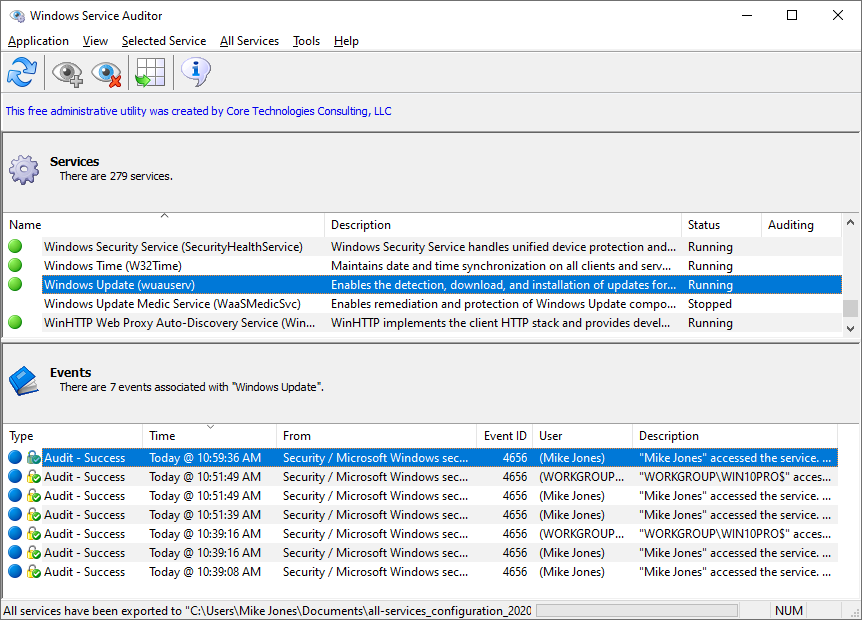Sort services by Status column

[x=721, y=225]
